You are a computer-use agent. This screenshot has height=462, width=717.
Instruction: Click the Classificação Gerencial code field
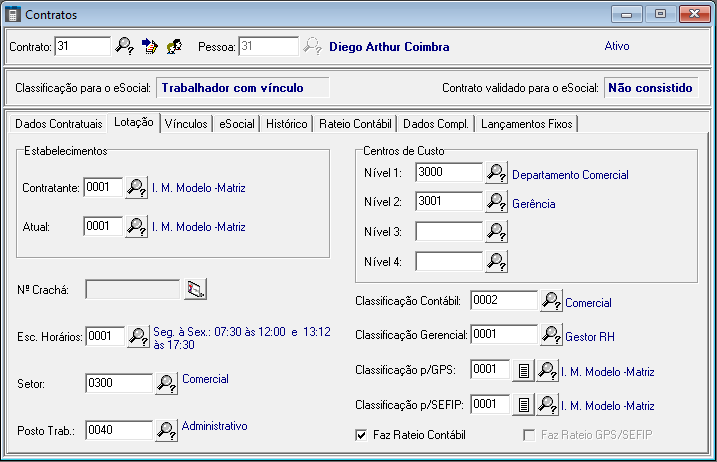[504, 334]
